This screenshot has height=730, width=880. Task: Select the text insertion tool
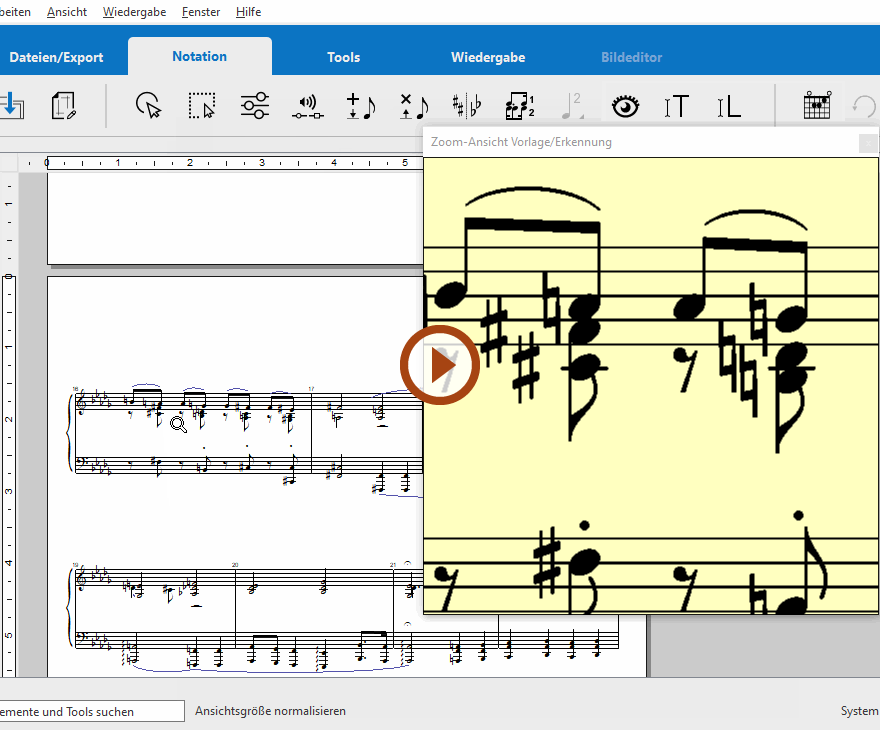point(677,105)
